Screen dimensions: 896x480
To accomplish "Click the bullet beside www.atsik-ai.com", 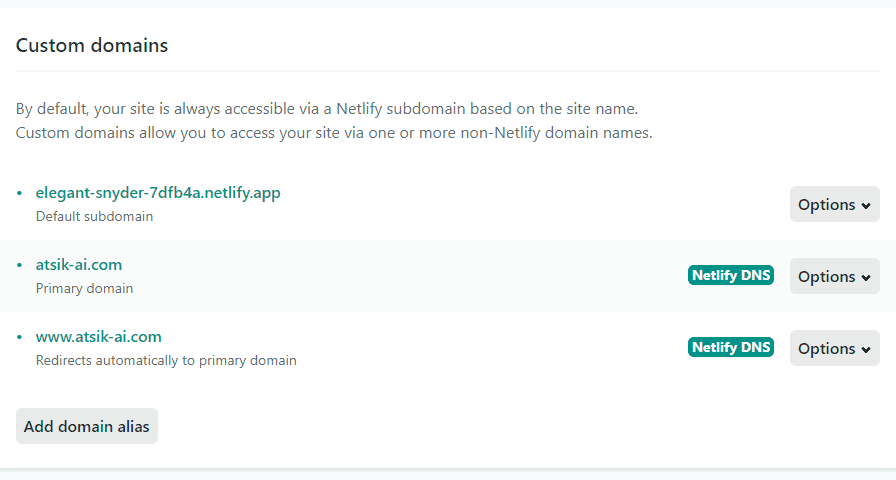I will click(x=19, y=337).
